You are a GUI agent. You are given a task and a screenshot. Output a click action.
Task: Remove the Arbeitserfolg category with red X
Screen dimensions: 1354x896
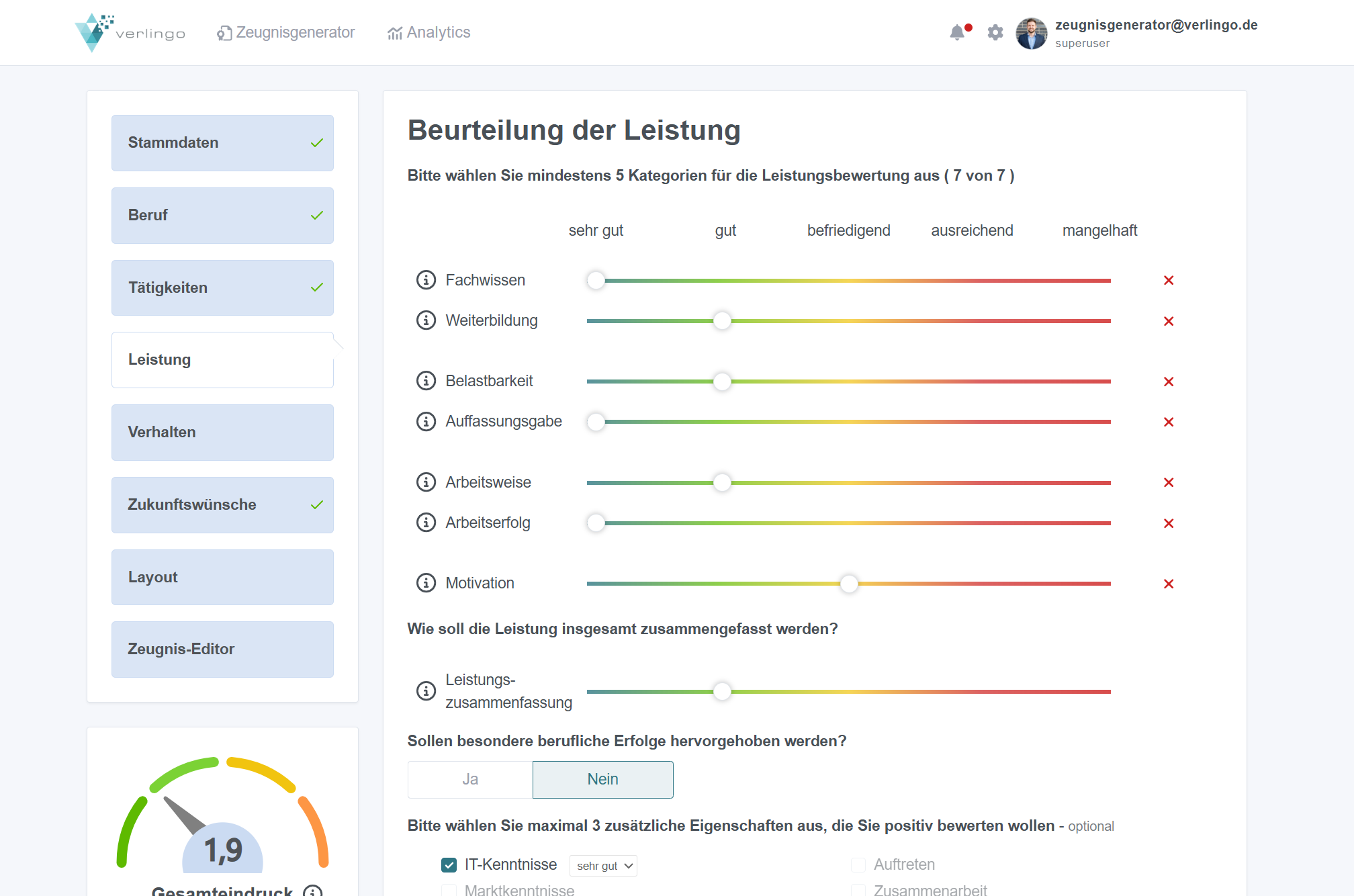1169,523
